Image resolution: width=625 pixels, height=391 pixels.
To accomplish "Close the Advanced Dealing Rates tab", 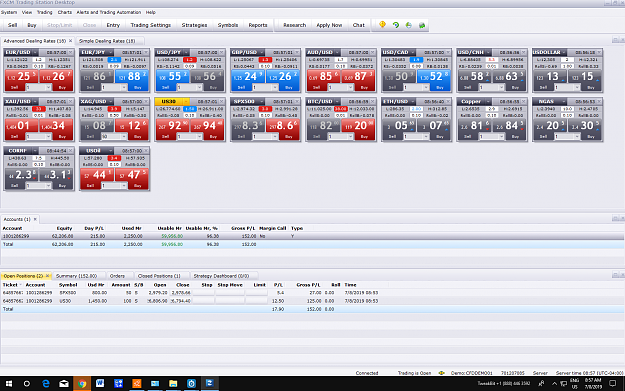I will coord(71,41).
